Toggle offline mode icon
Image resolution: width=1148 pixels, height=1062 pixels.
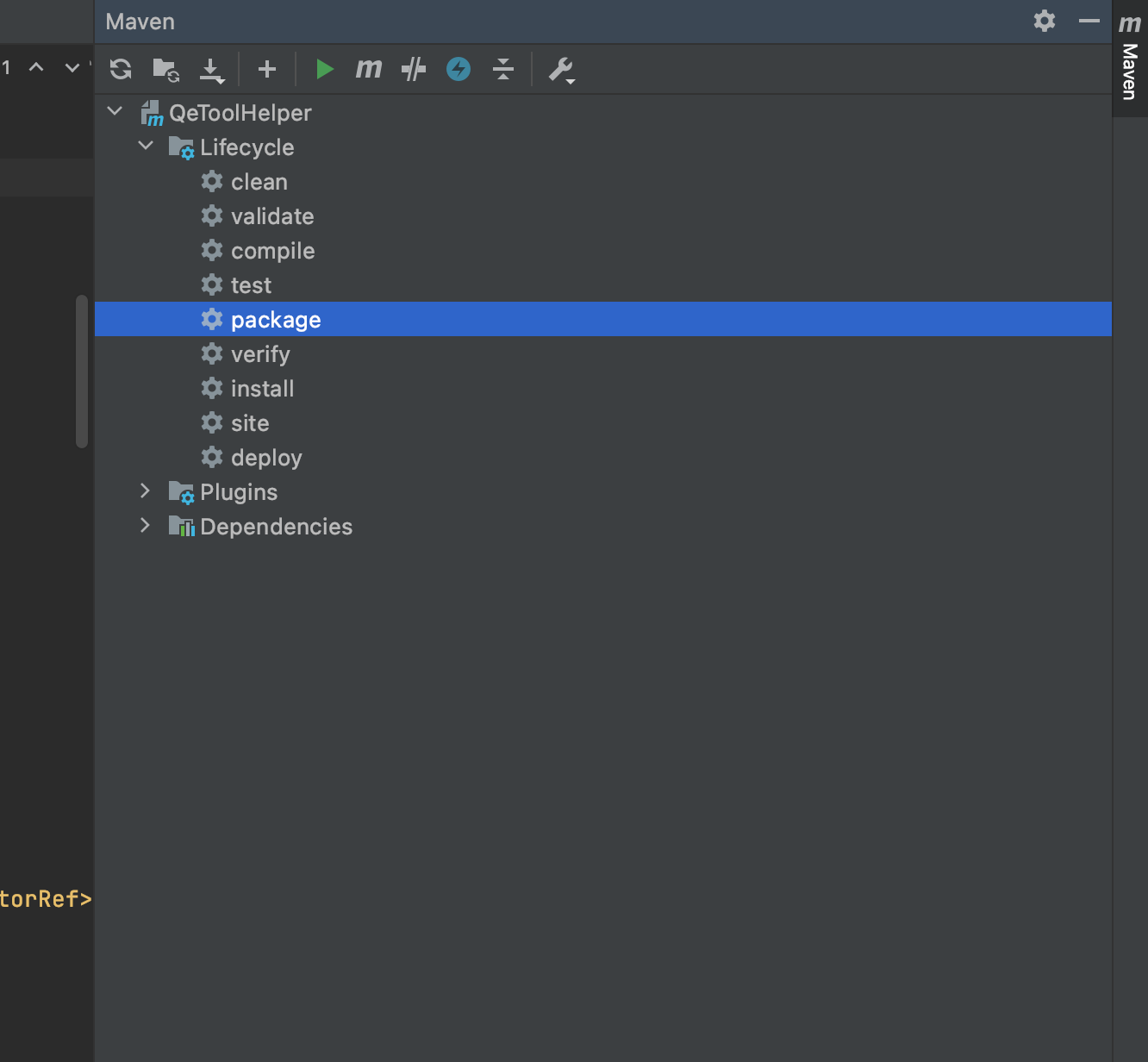point(414,69)
